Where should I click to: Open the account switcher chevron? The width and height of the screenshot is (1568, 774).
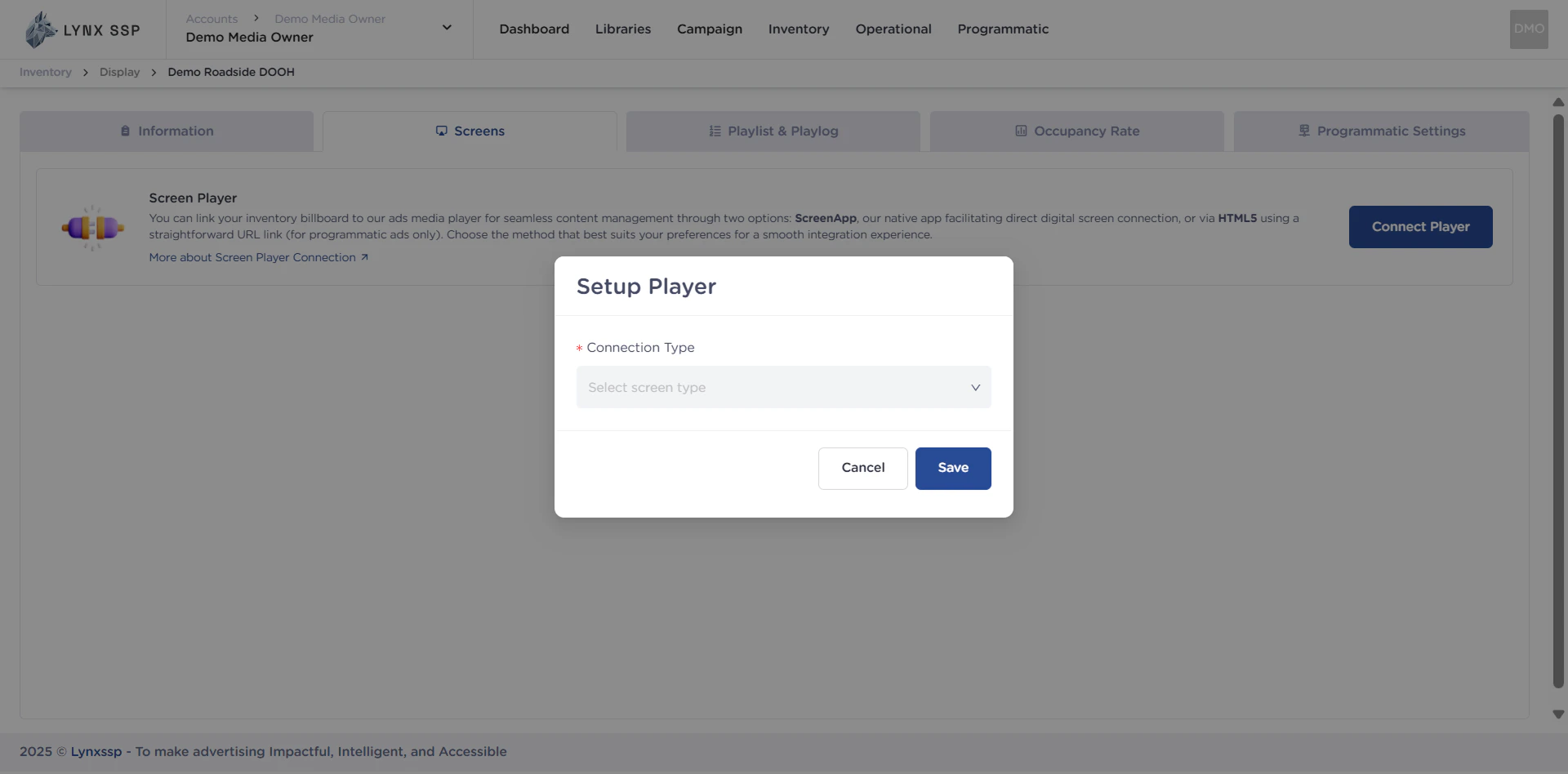click(447, 27)
